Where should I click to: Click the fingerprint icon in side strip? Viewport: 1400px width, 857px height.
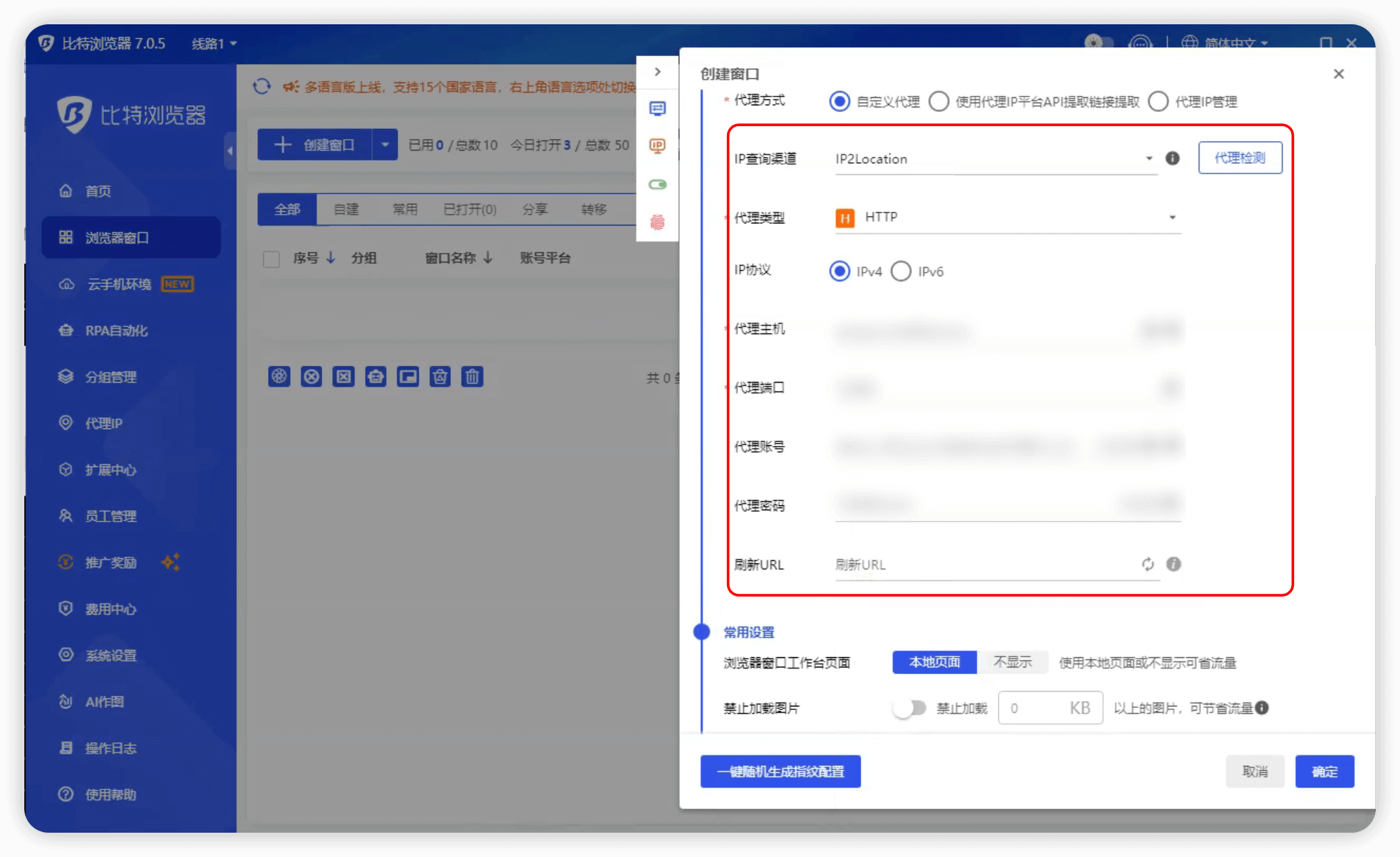pos(657,222)
